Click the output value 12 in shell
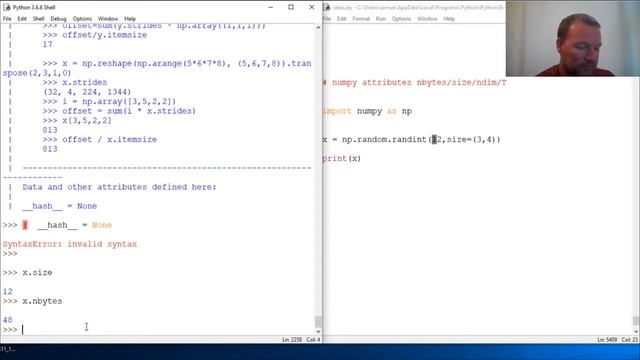640x360 pixels. click(x=7, y=291)
